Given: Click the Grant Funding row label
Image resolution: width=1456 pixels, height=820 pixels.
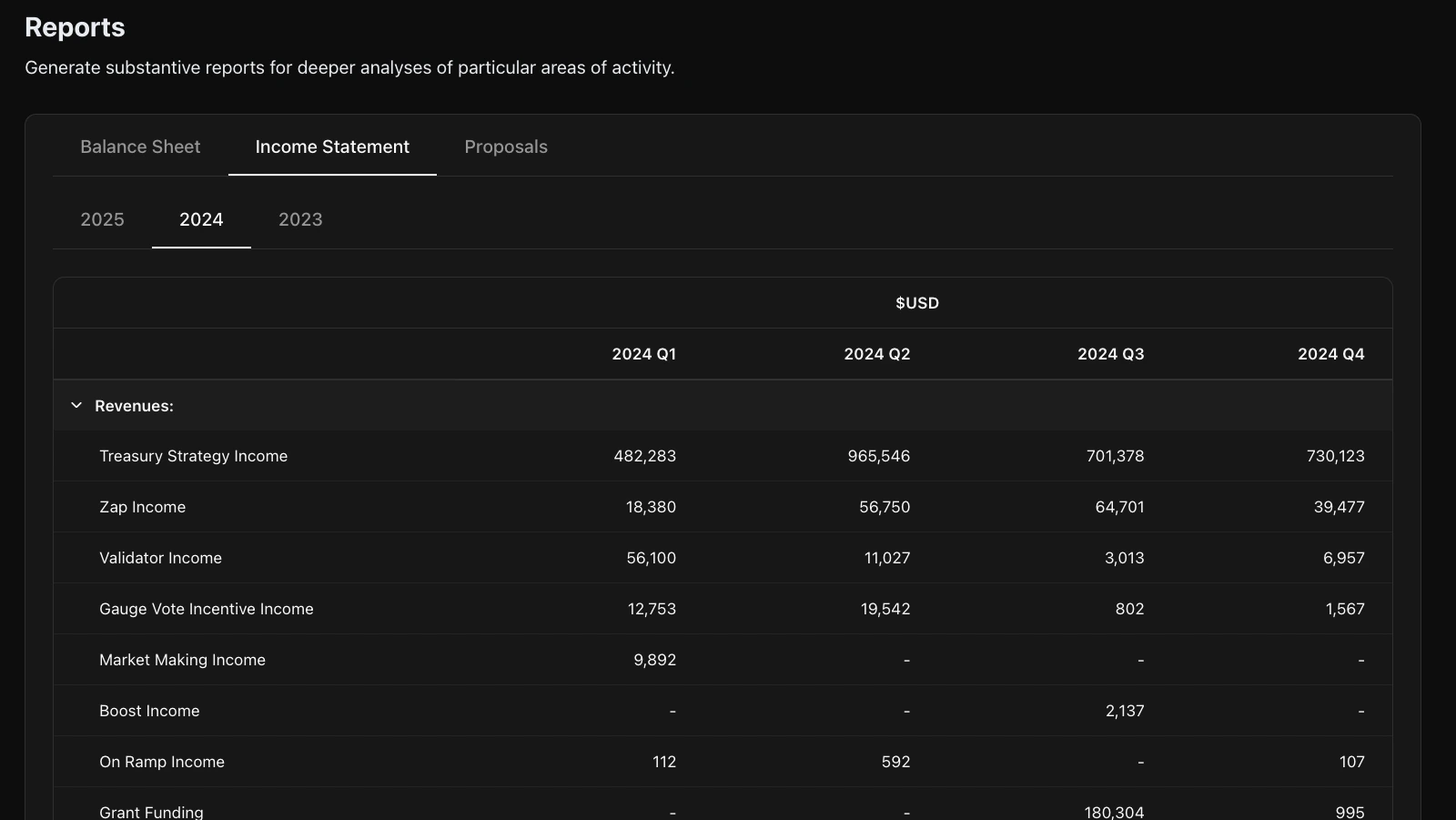Looking at the screenshot, I should point(151,811).
